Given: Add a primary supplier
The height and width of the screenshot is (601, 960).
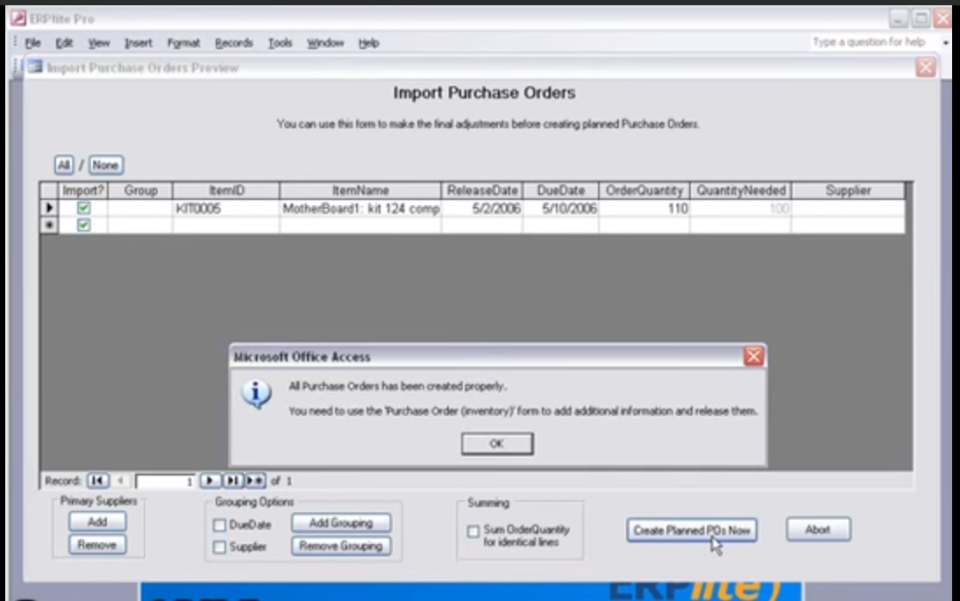Looking at the screenshot, I should click(97, 521).
